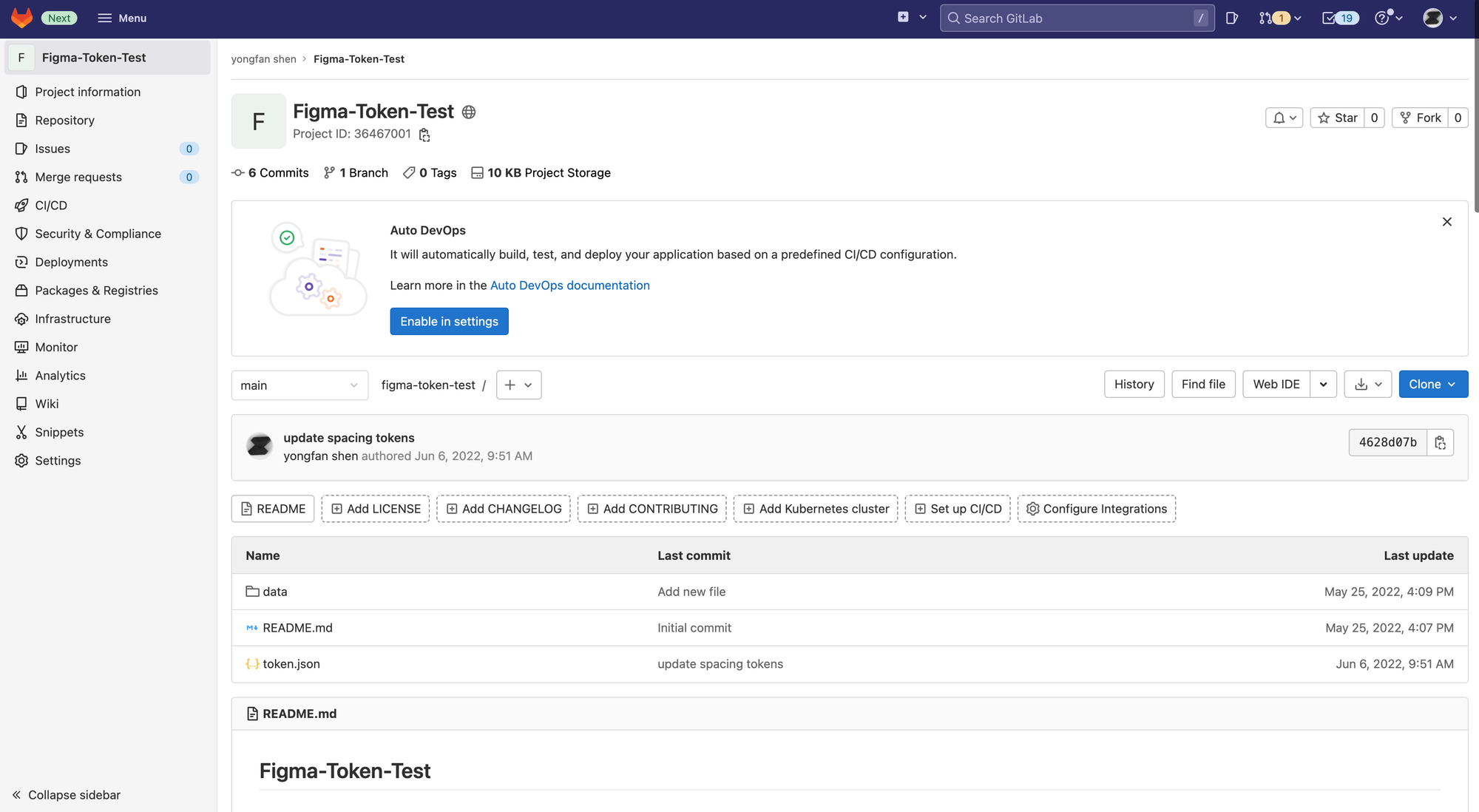Image resolution: width=1479 pixels, height=812 pixels.
Task: Focus the Search GitLab field
Action: point(1077,18)
